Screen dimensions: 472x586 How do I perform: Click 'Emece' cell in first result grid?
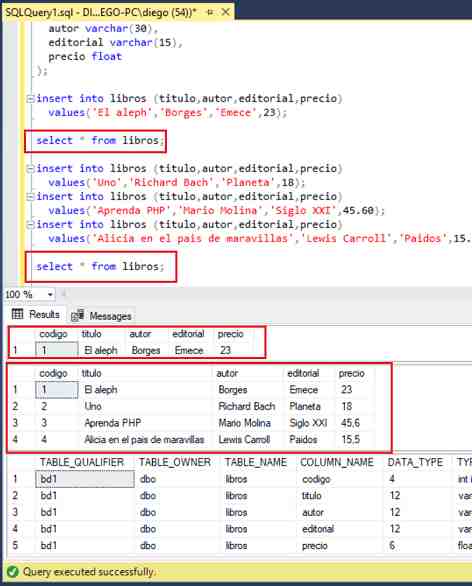point(189,350)
